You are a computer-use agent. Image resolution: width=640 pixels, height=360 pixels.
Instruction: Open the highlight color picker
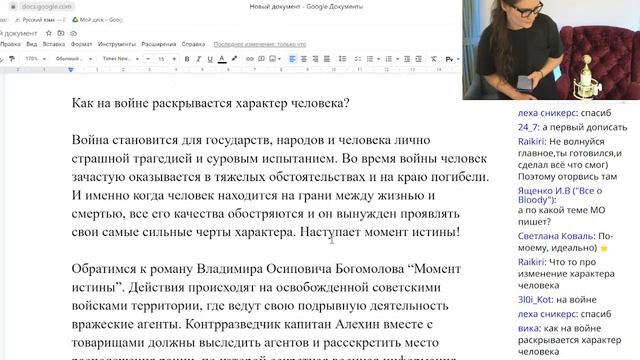(234, 59)
